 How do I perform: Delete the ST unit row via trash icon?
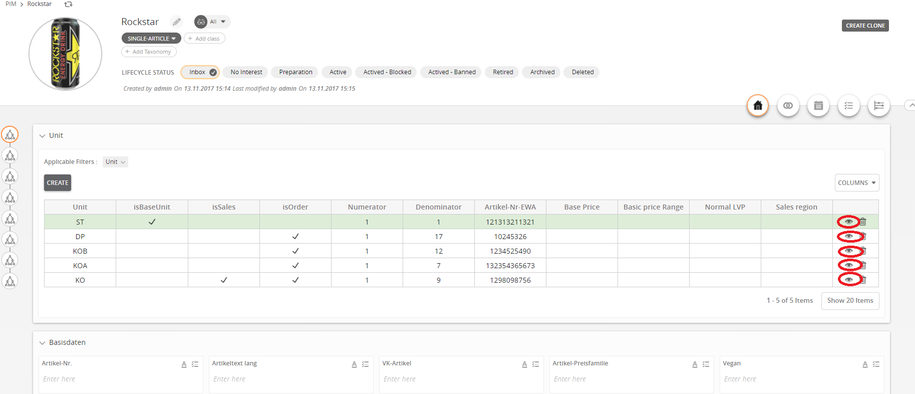click(x=863, y=222)
